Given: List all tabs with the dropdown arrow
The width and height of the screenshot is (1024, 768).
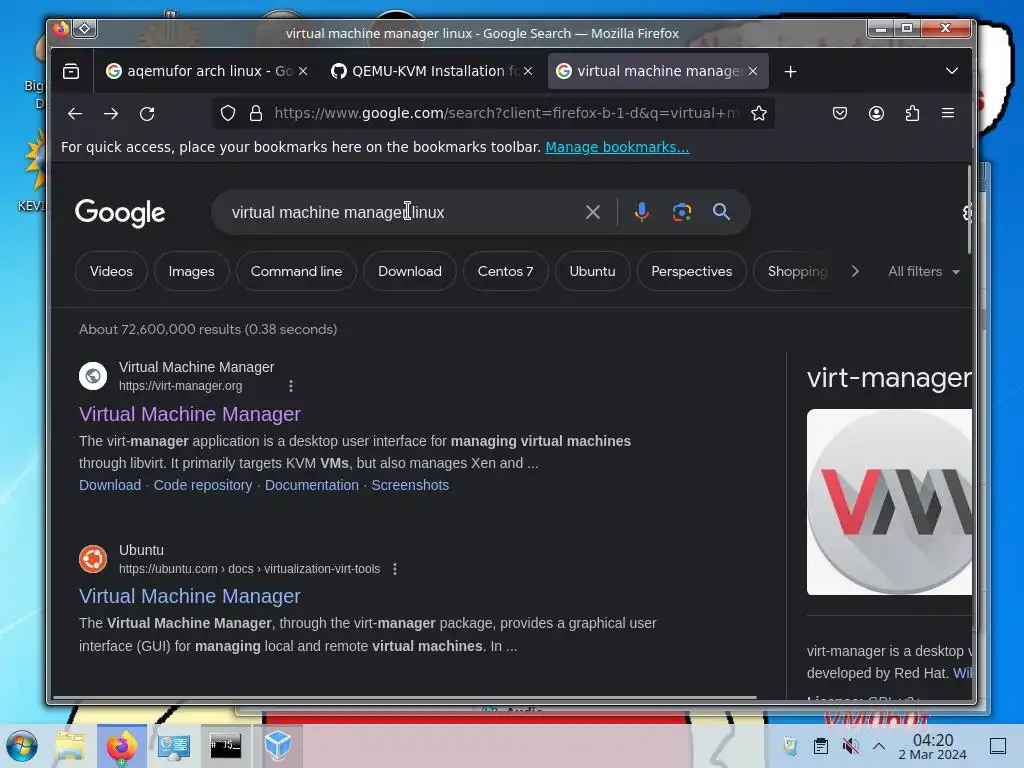Looking at the screenshot, I should click(952, 71).
